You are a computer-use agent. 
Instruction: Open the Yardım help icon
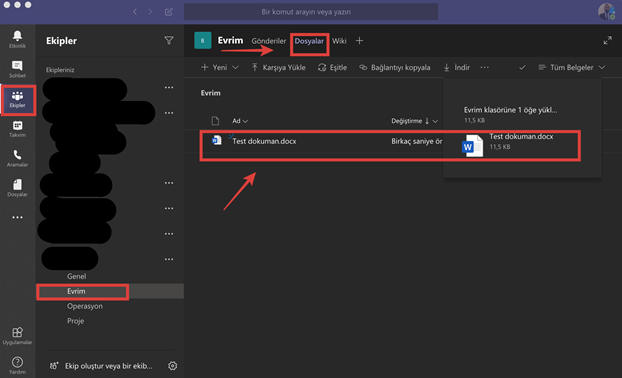click(x=17, y=365)
